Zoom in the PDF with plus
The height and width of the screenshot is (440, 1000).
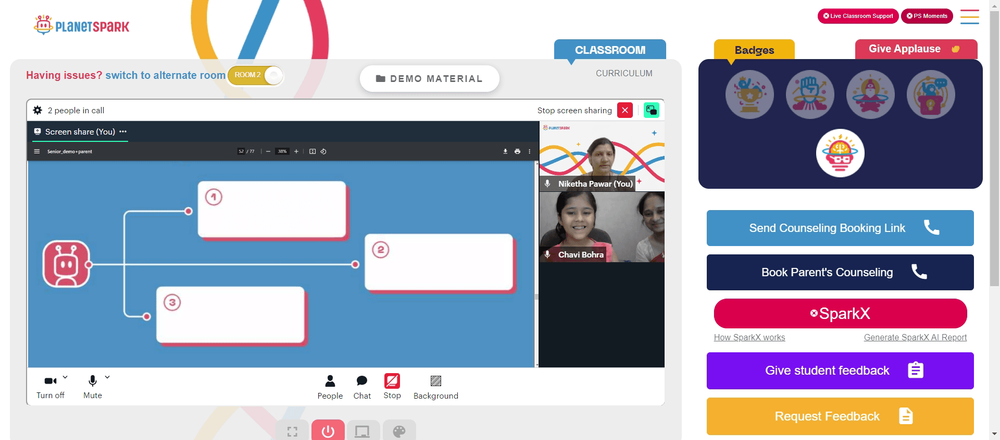coord(296,151)
